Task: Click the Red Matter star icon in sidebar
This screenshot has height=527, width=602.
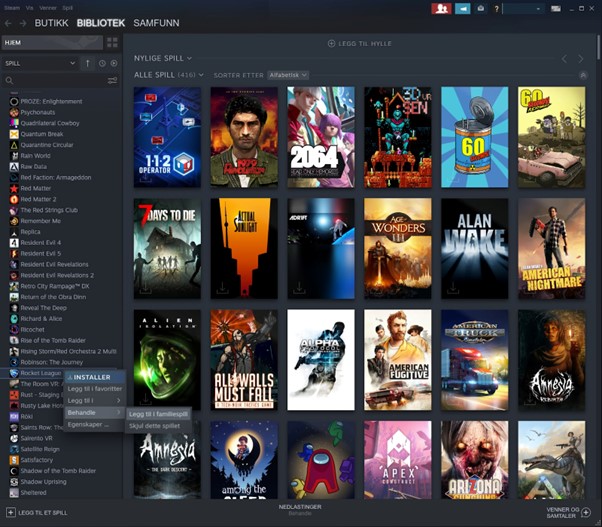Action: click(14, 188)
